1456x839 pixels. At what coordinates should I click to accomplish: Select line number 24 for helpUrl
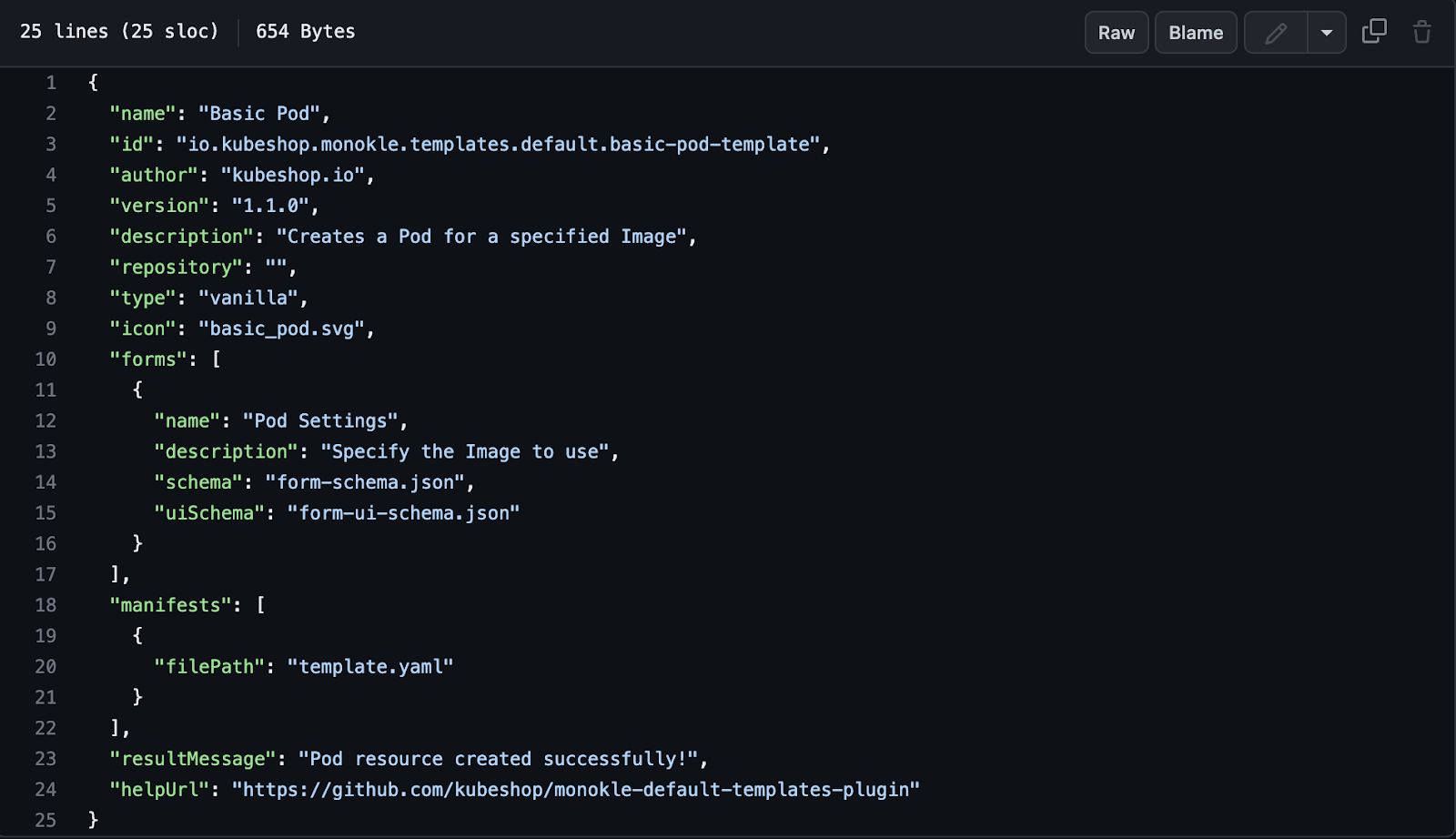coord(45,790)
